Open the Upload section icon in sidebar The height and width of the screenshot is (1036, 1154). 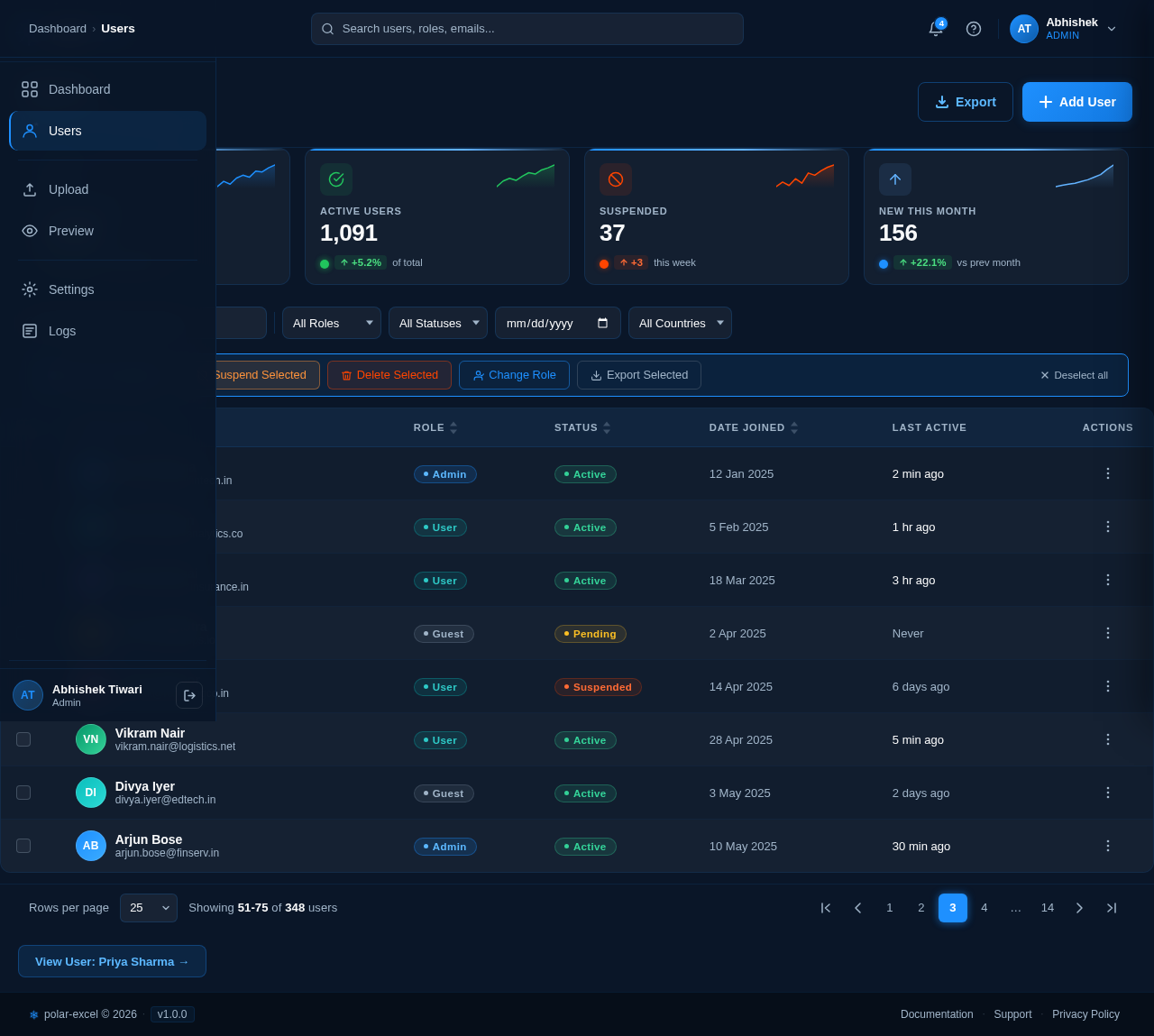point(29,189)
